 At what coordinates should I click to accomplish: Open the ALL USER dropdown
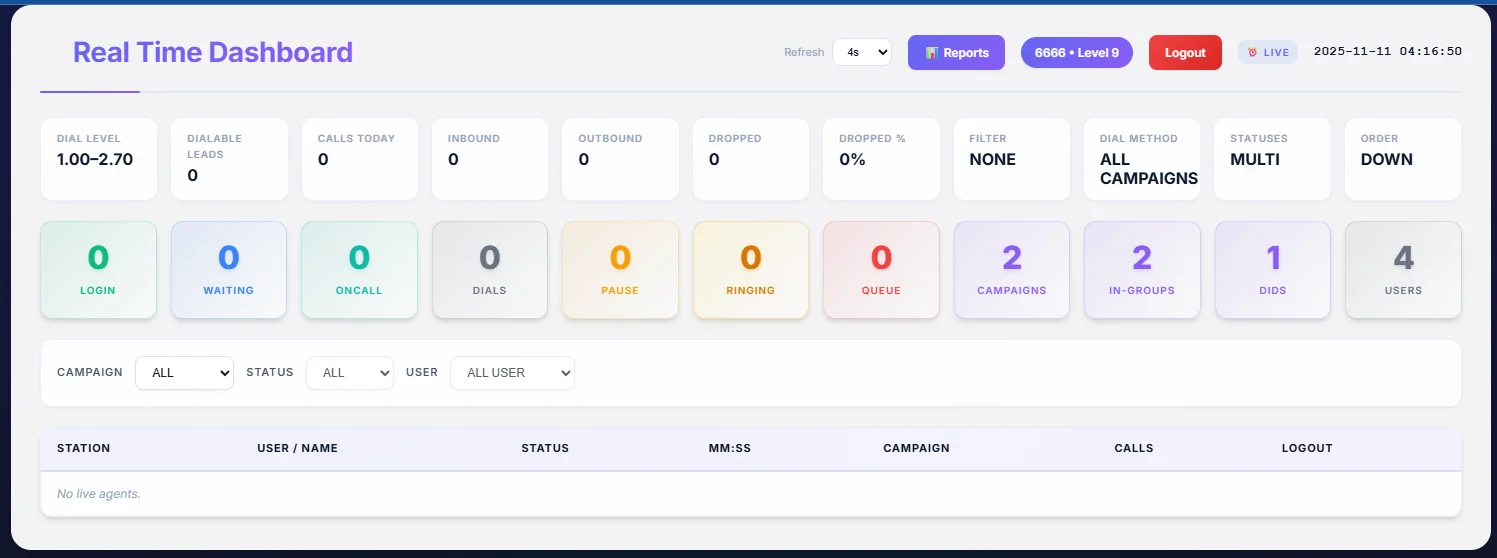click(512, 372)
